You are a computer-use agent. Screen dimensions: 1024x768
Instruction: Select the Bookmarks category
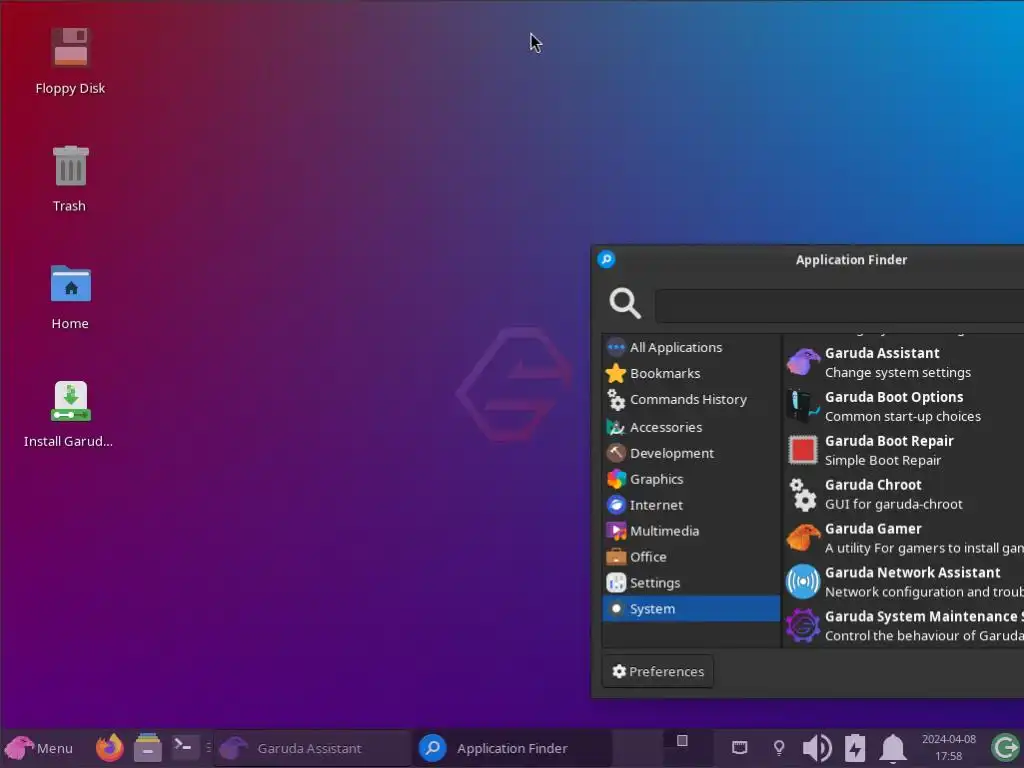691,374
